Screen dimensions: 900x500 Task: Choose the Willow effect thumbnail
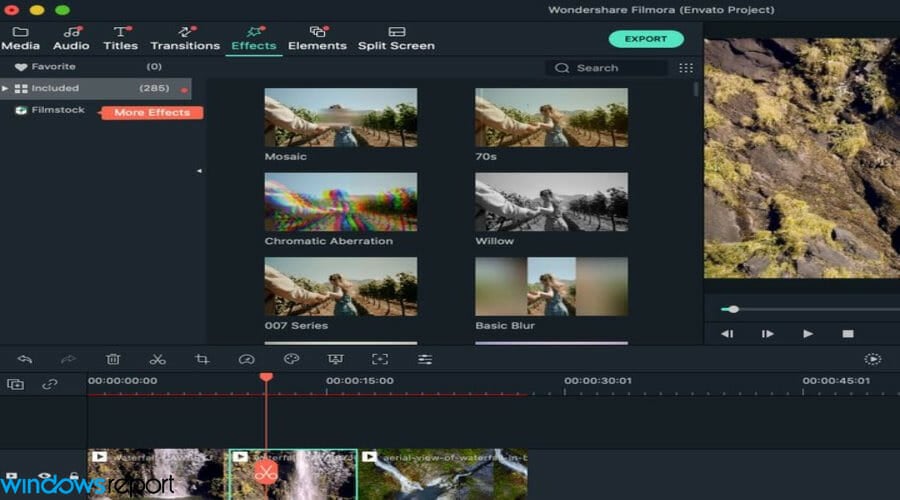[x=551, y=202]
